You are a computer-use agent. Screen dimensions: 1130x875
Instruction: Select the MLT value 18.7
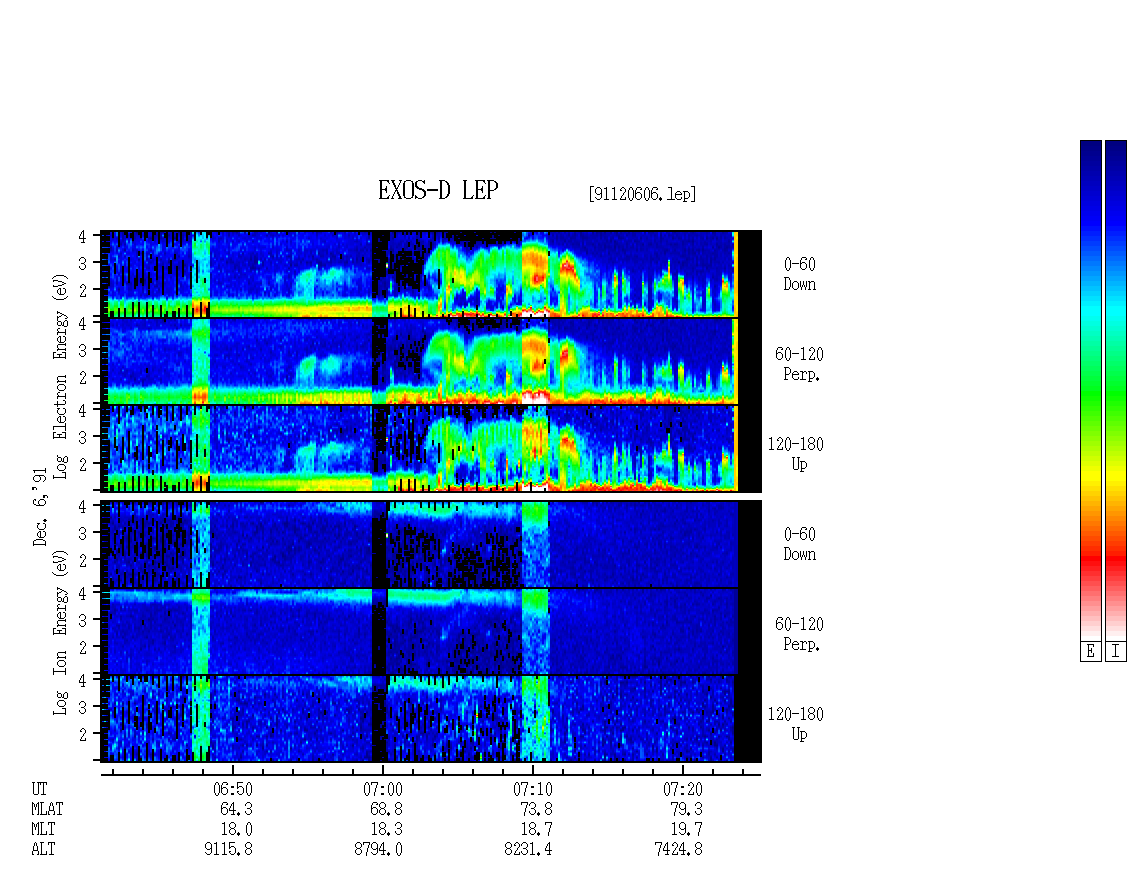click(x=536, y=830)
